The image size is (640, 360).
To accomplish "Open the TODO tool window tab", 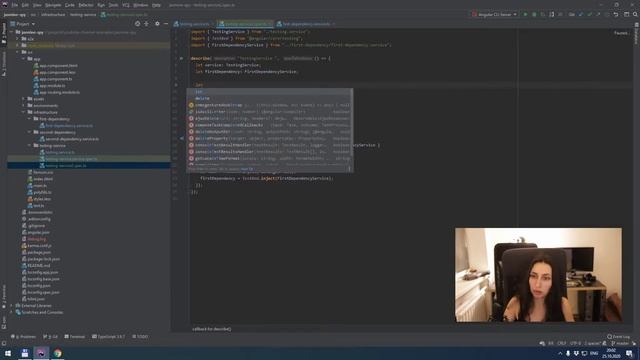I will click(140, 337).
